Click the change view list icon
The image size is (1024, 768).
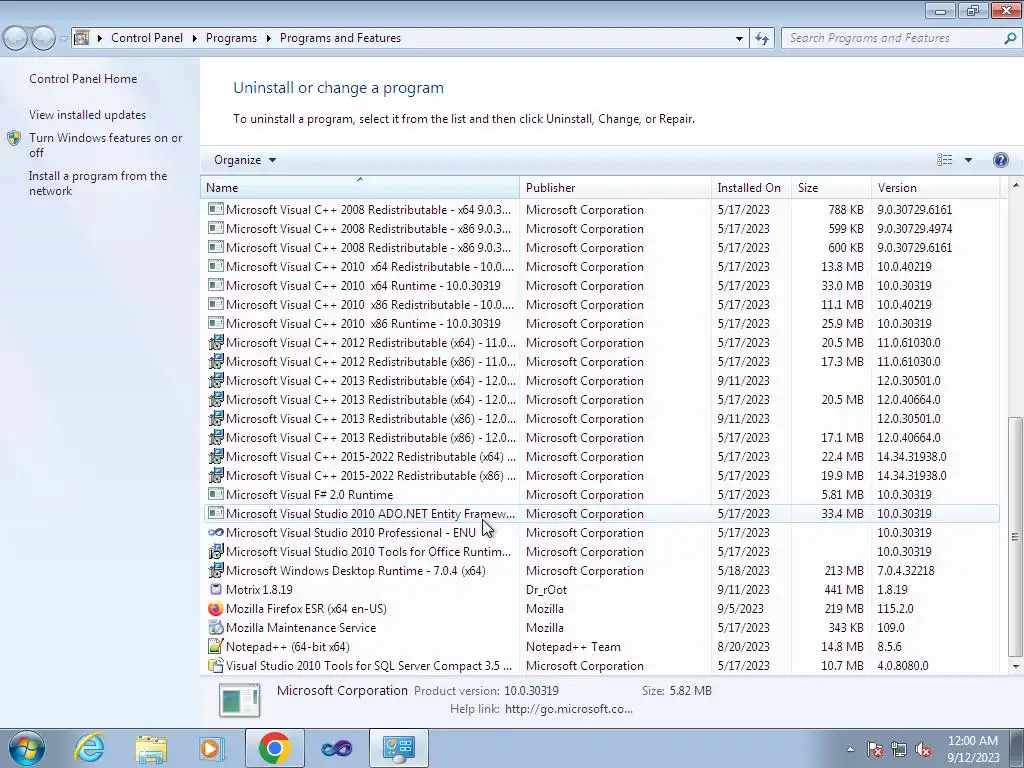[x=944, y=160]
